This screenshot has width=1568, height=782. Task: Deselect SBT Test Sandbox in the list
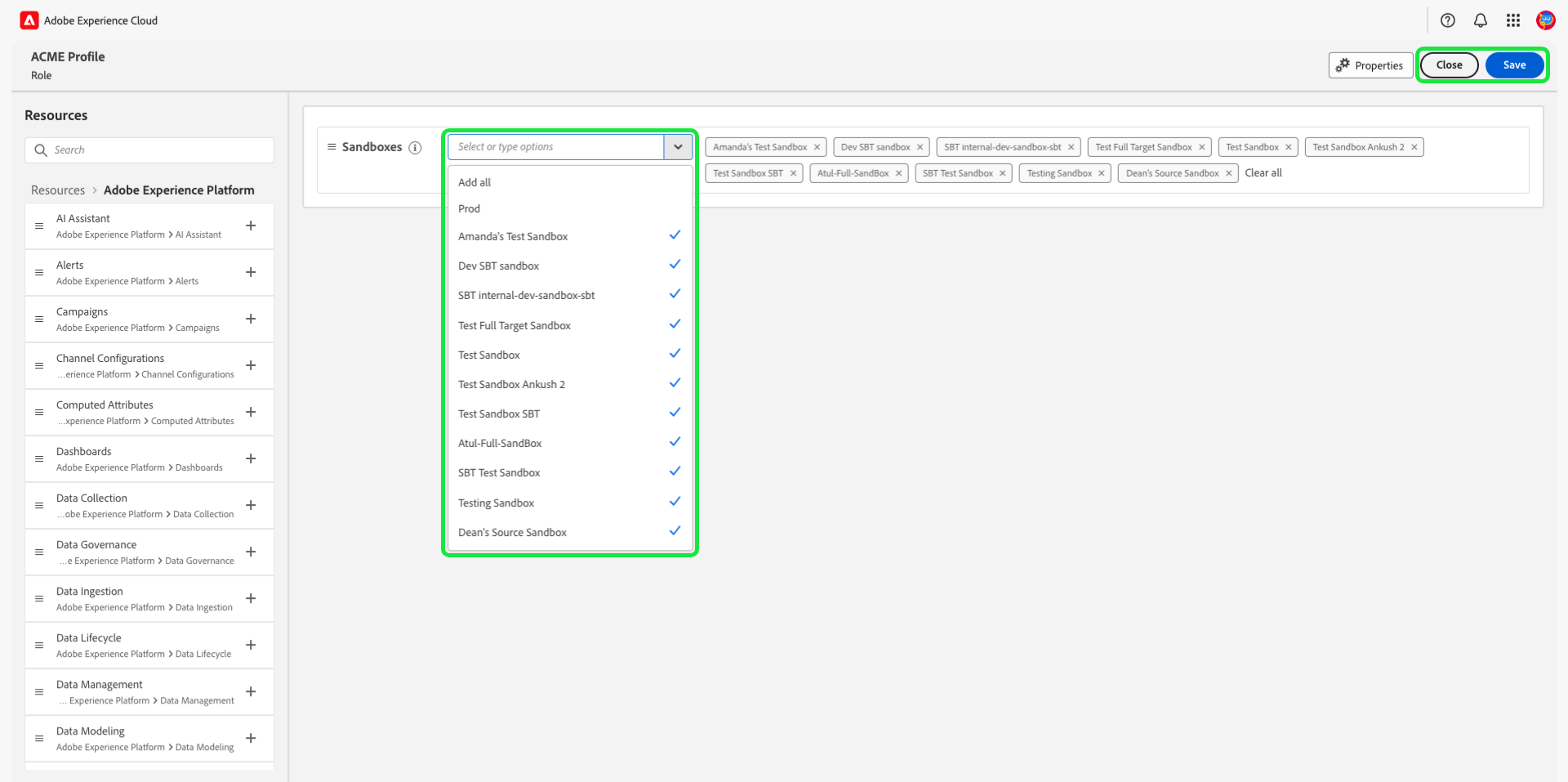570,472
